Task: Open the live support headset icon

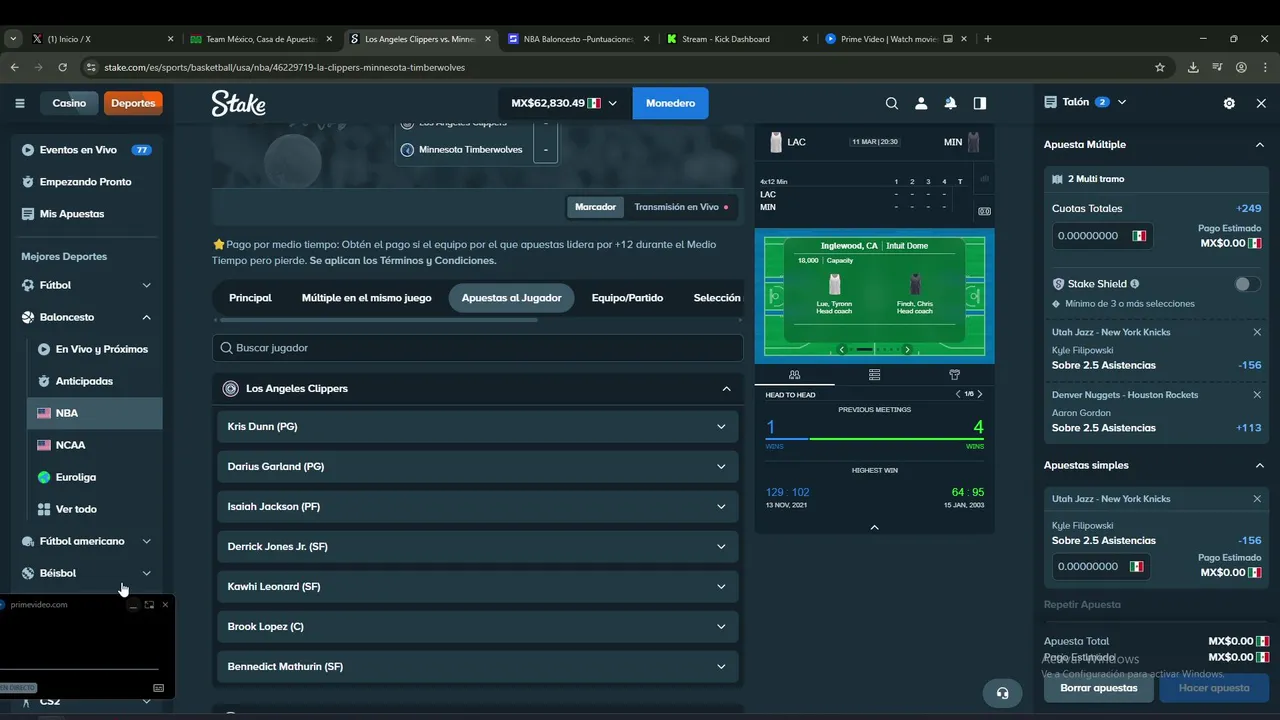Action: 1002,693
